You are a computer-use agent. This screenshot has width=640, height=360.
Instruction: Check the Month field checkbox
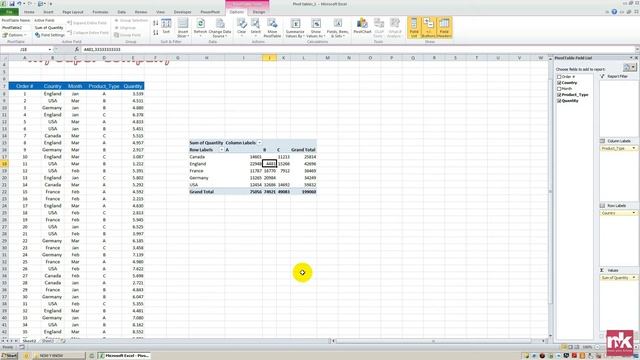tap(559, 89)
